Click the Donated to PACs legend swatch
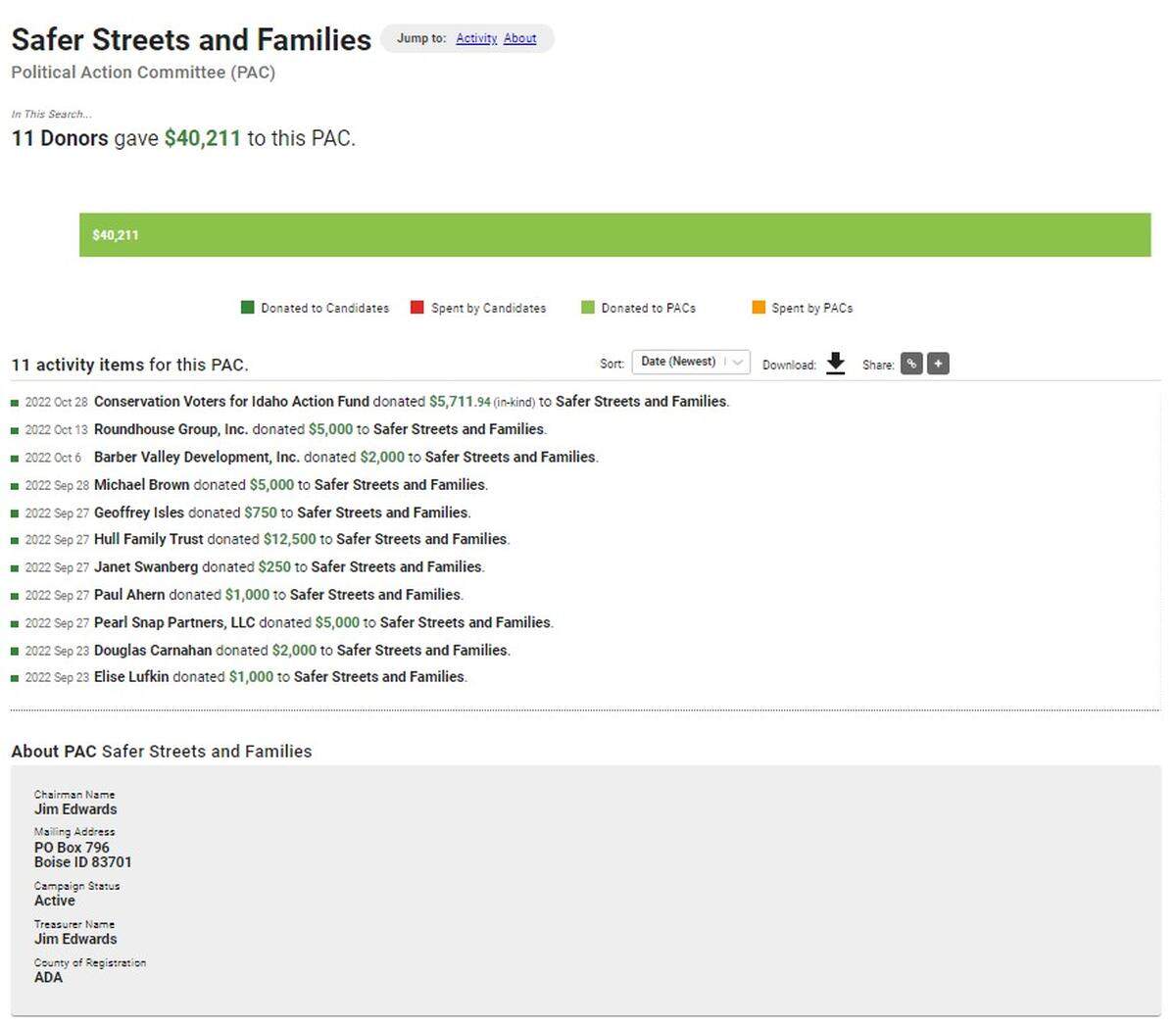Viewport: 1176px width, 1026px height. [588, 308]
